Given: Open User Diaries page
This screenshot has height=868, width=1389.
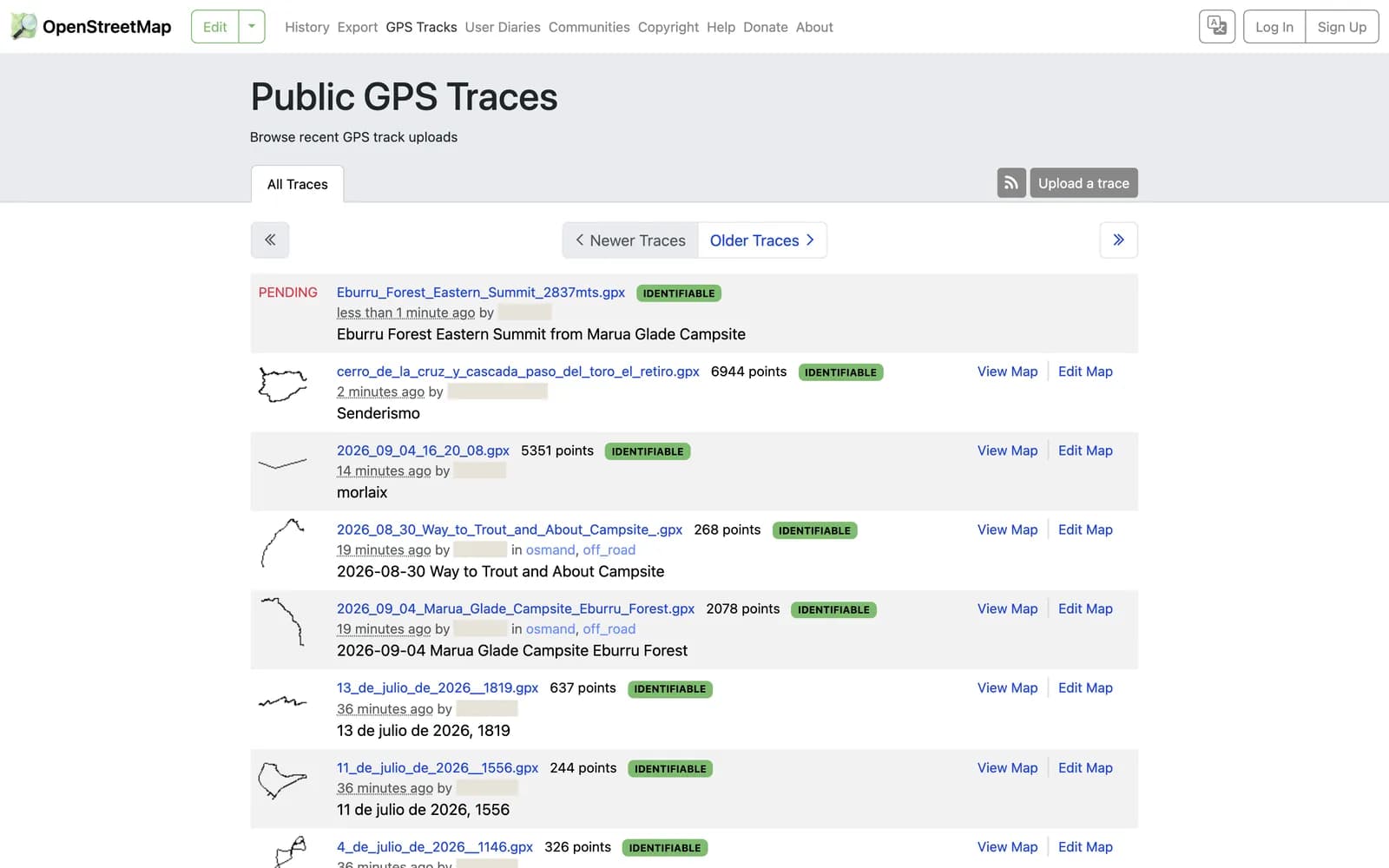Looking at the screenshot, I should pyautogui.click(x=503, y=27).
